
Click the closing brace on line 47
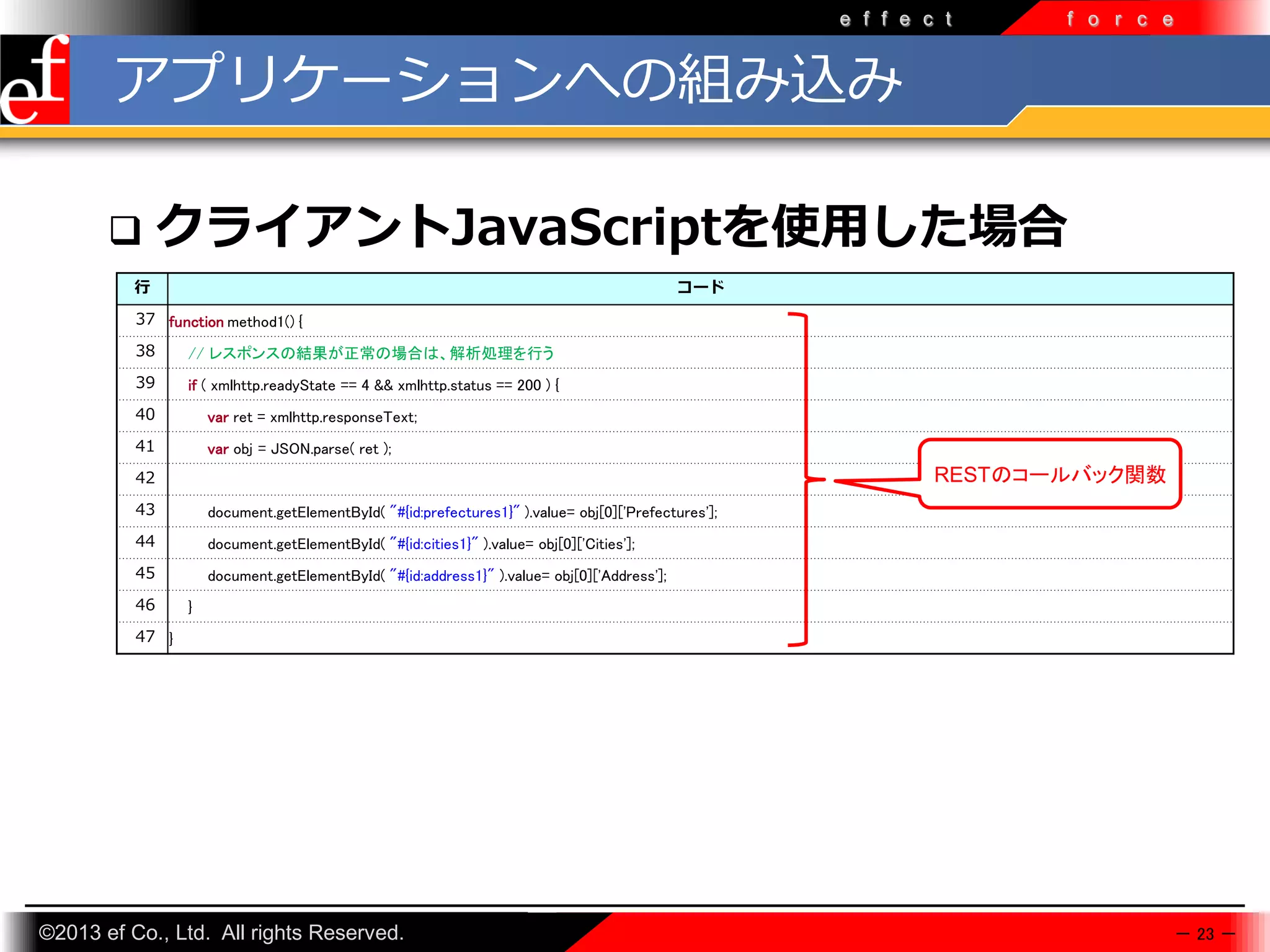[171, 638]
